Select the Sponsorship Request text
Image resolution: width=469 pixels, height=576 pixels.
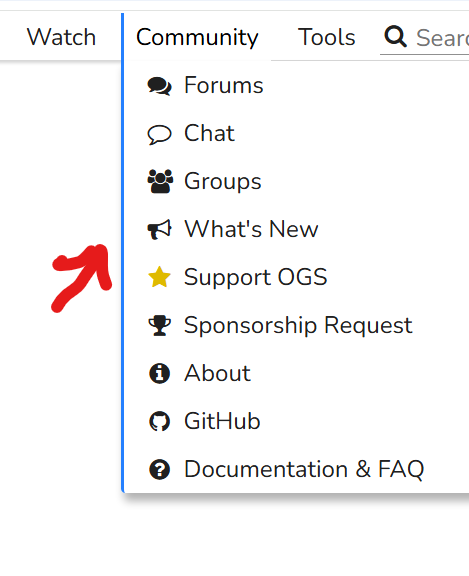point(298,326)
